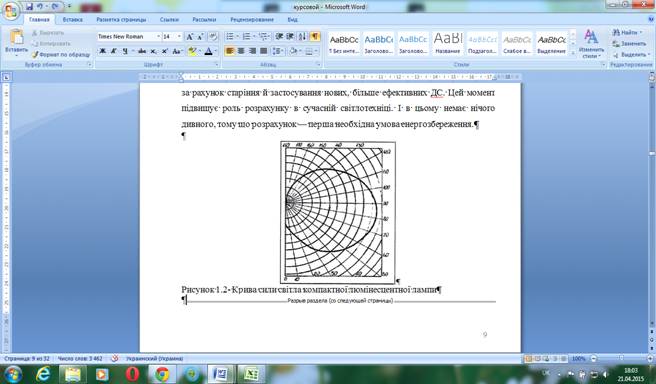Open the Разметка страницы tab
656x384 pixels.
pyautogui.click(x=121, y=19)
